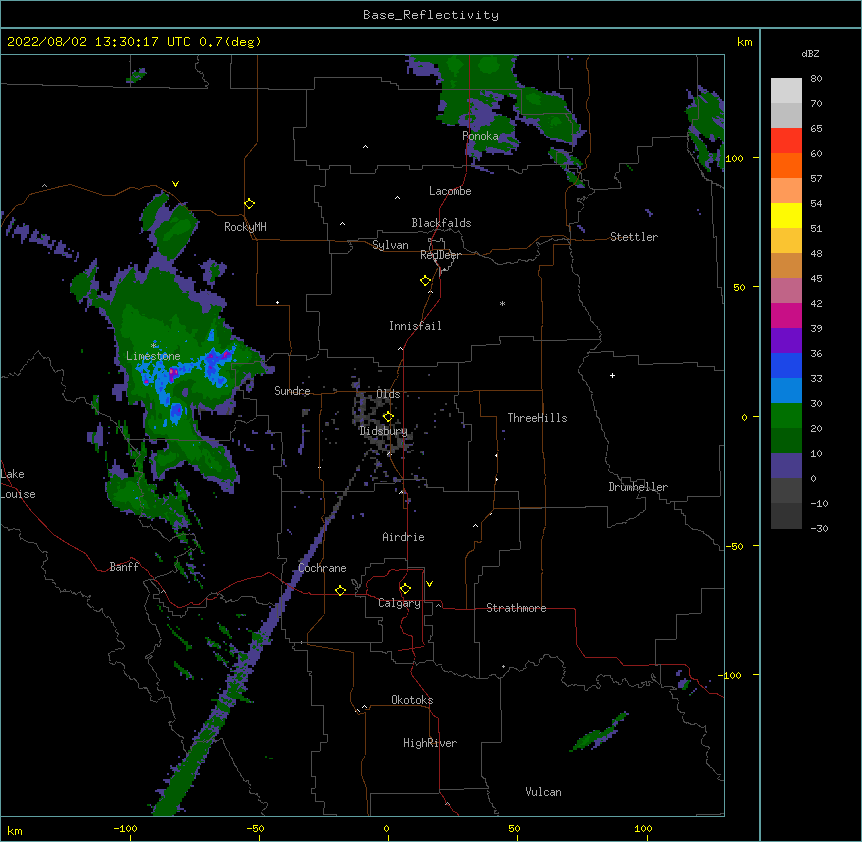Select the Vulcan label
This screenshot has width=862, height=842.
(x=543, y=792)
